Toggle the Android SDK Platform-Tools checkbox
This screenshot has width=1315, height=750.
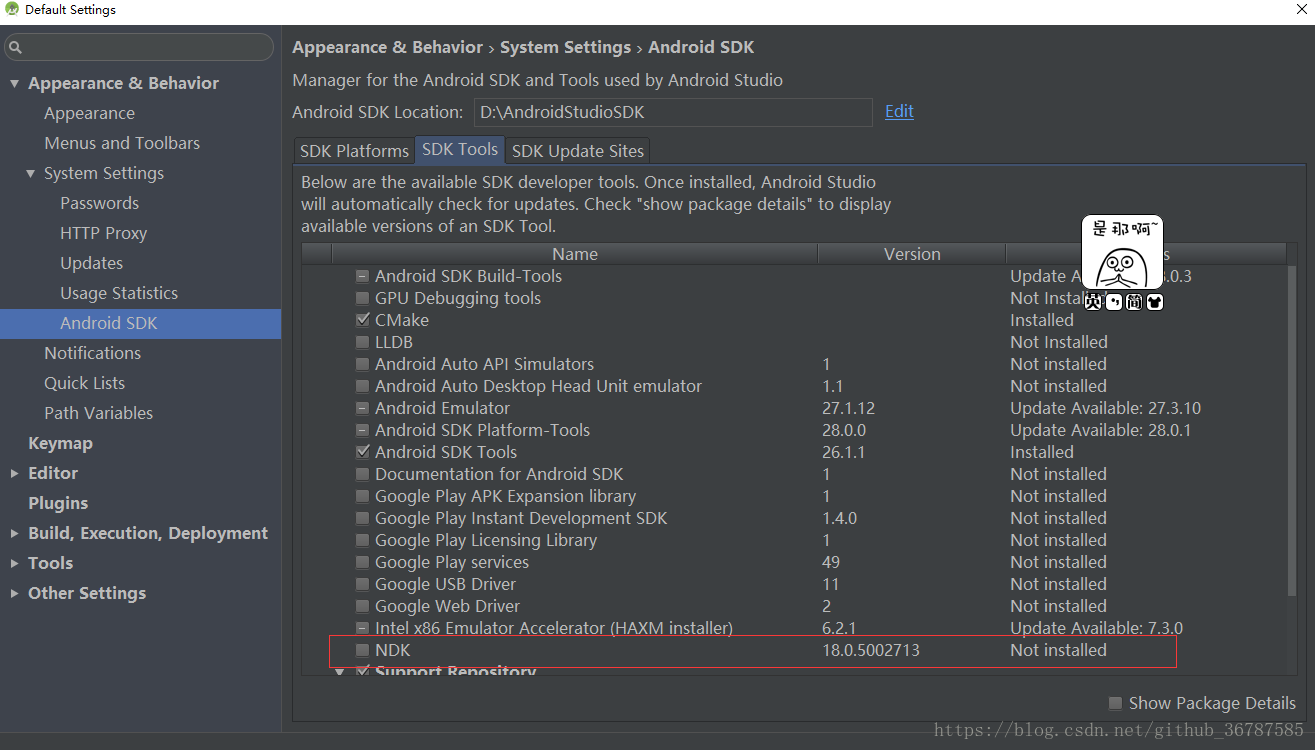[363, 430]
